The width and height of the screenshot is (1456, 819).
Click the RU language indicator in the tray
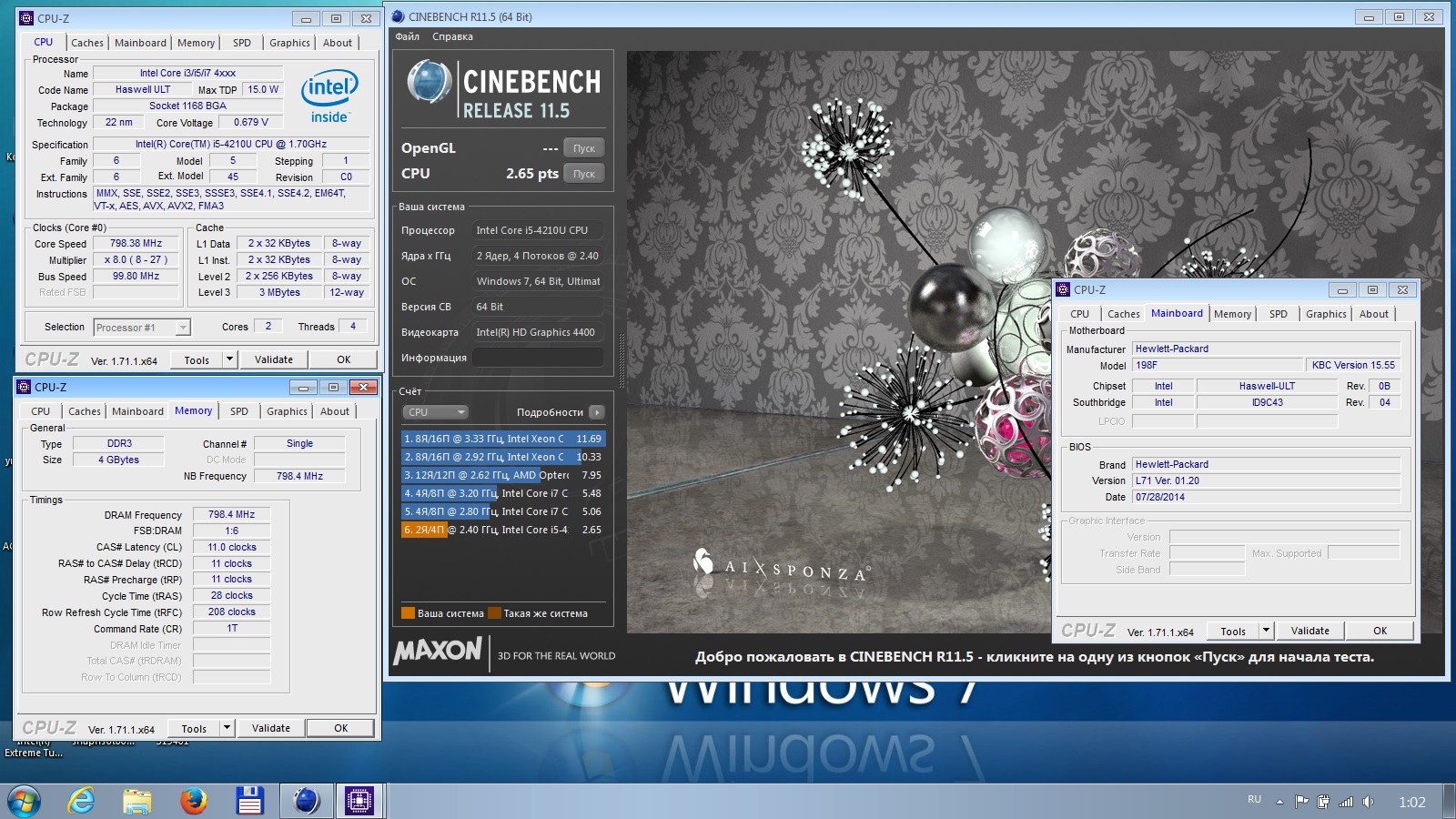point(1254,799)
